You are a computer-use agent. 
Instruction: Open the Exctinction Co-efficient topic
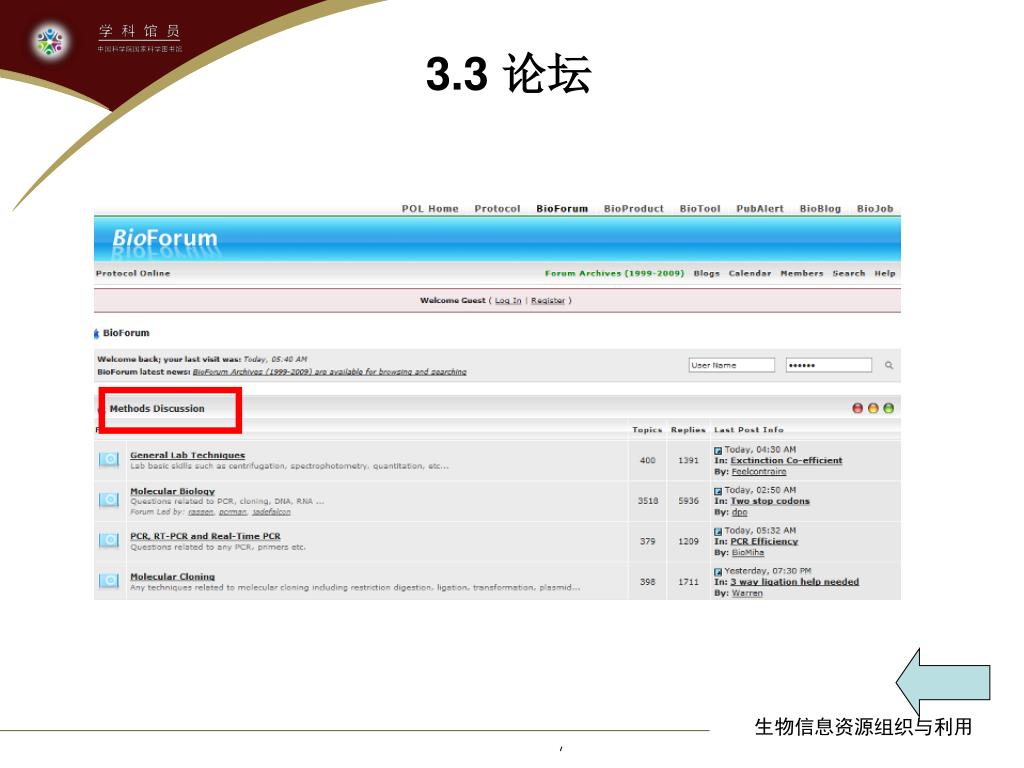click(786, 460)
